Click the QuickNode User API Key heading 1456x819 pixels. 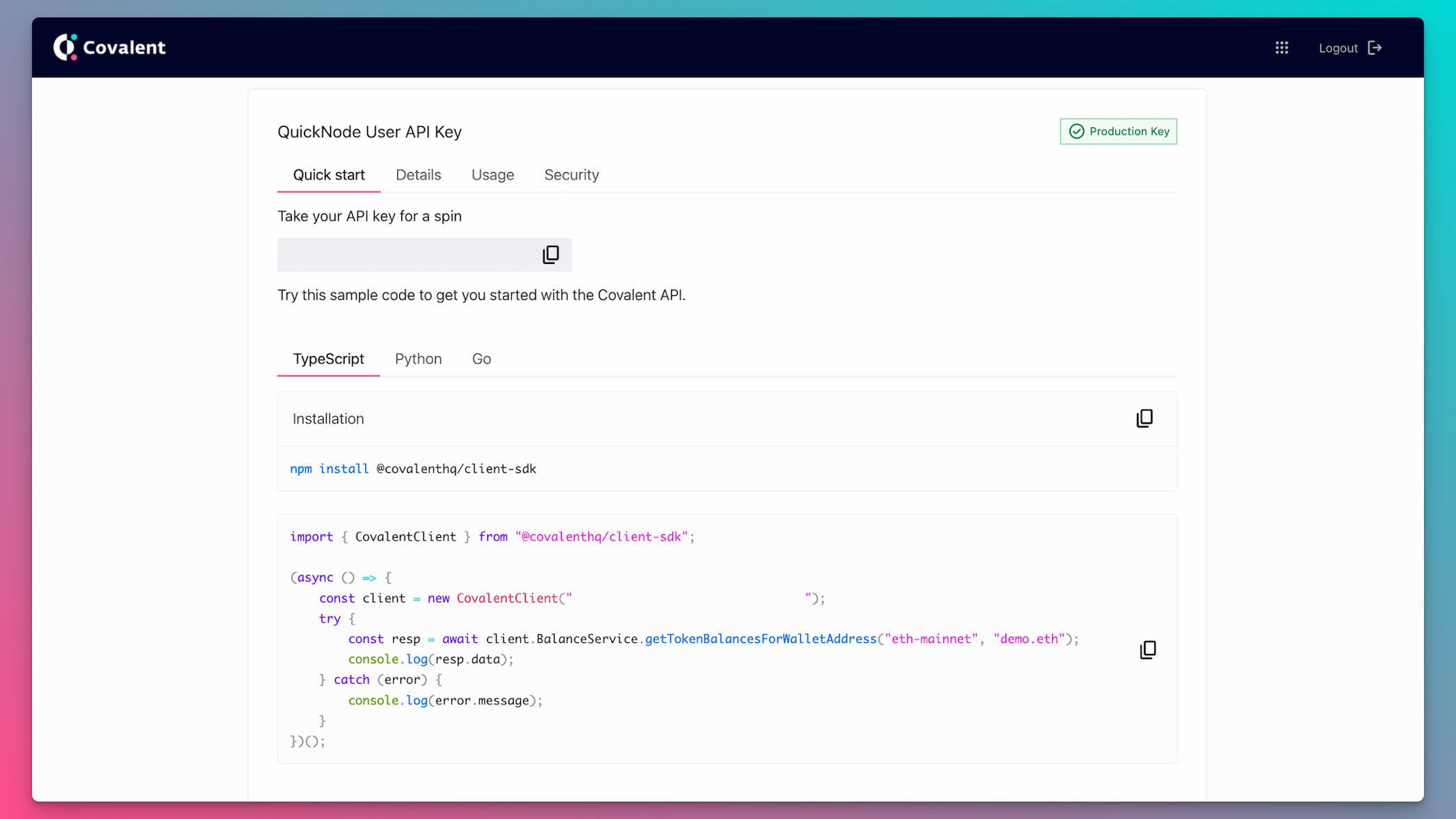(x=369, y=132)
